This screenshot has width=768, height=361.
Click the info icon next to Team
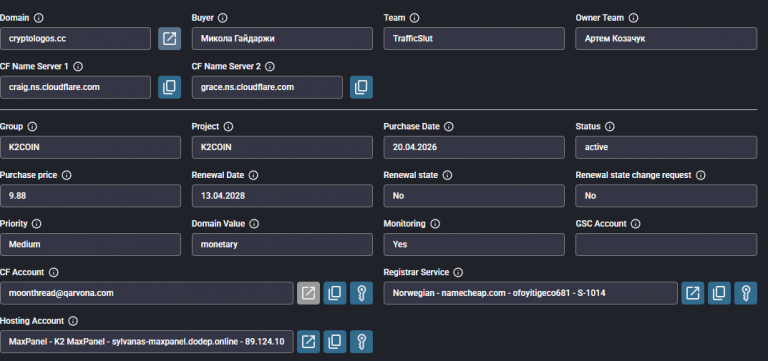click(414, 18)
